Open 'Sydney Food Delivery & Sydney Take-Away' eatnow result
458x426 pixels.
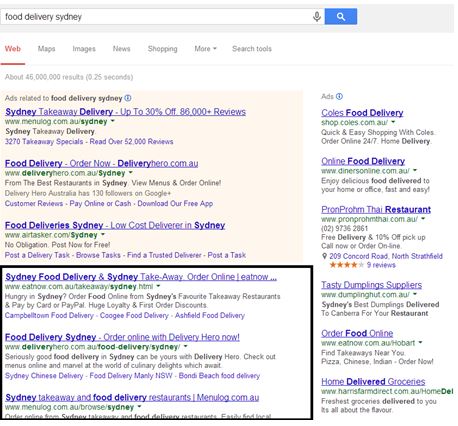141,277
